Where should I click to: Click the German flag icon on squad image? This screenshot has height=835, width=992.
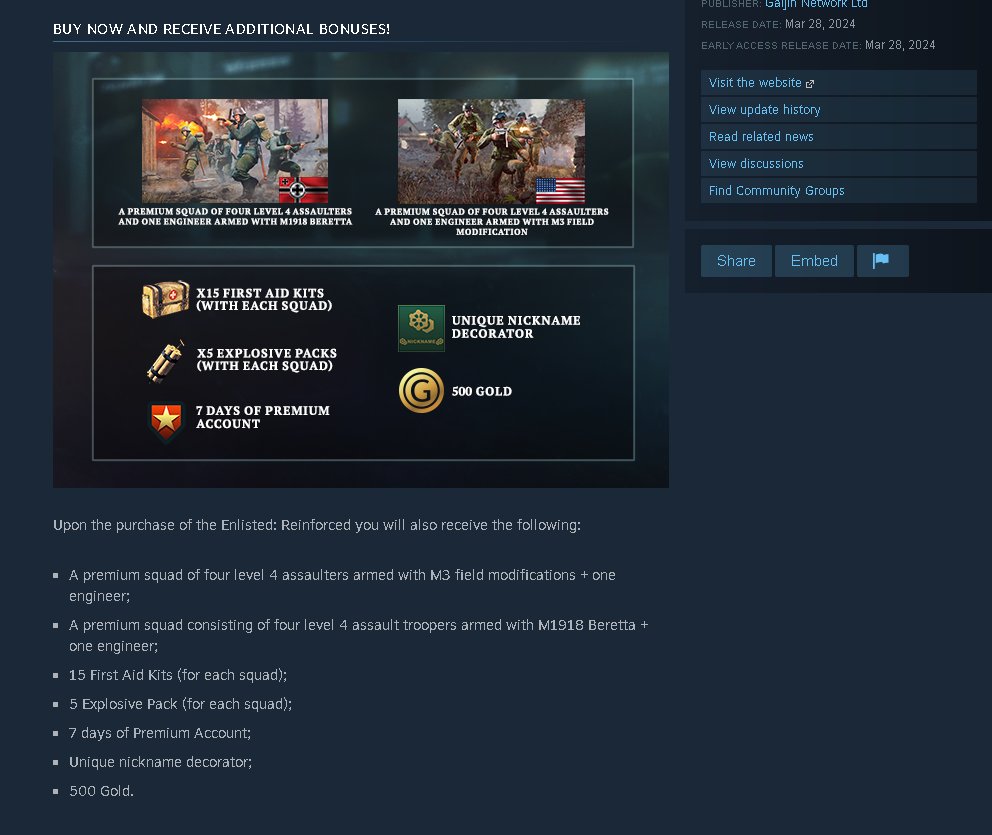304,190
